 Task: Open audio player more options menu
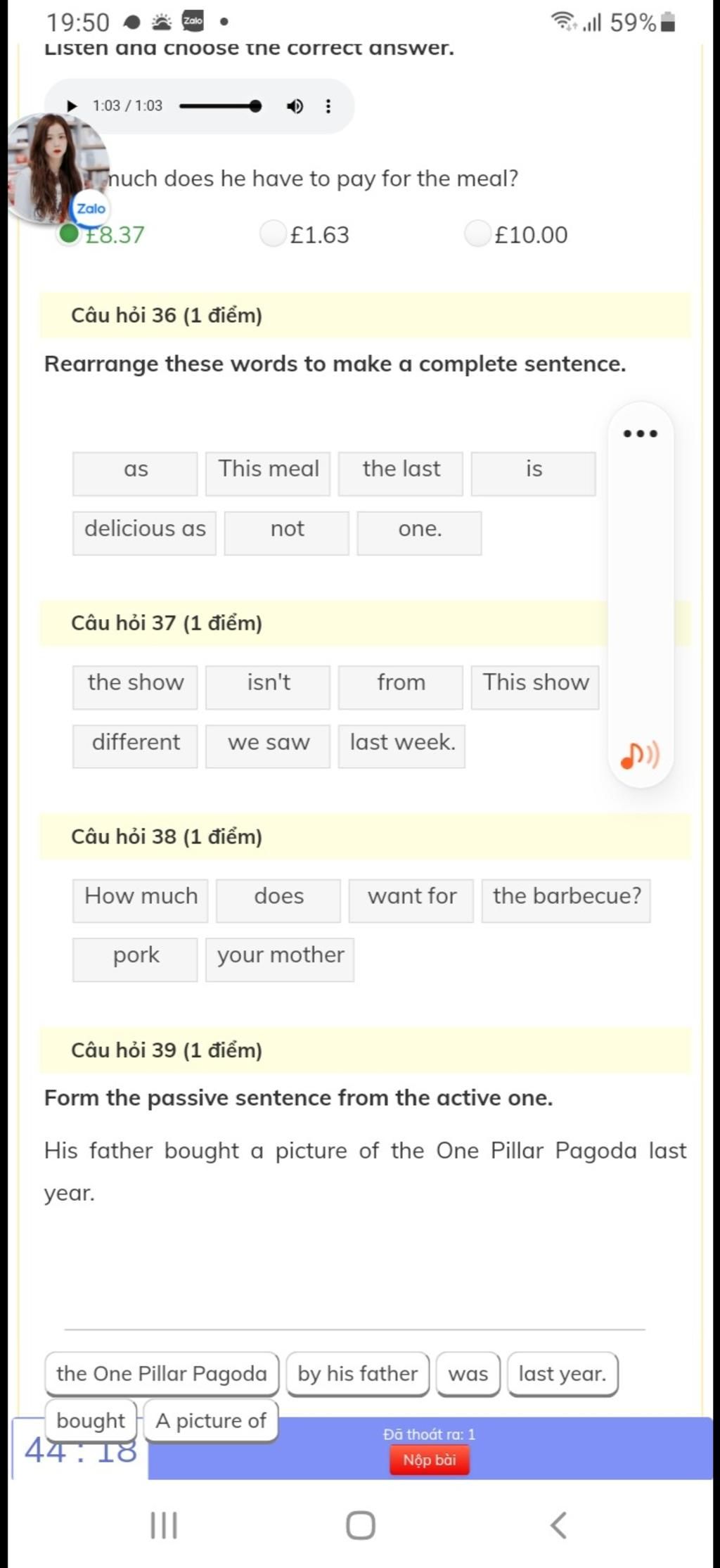328,106
